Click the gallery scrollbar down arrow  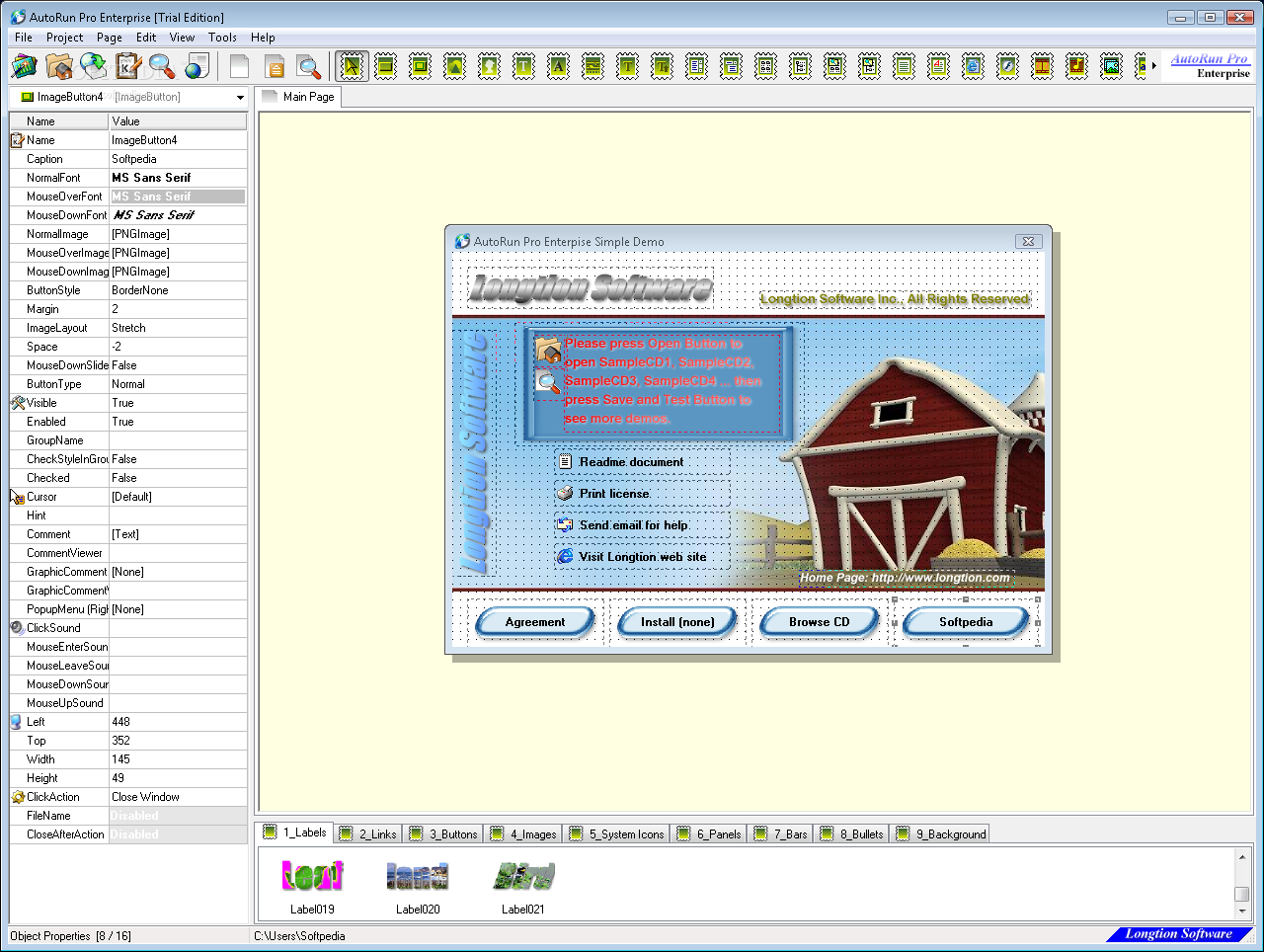(x=1242, y=912)
